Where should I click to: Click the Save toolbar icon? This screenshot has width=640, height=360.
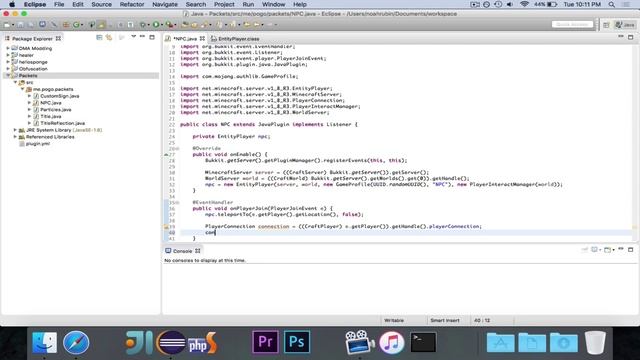pos(20,25)
